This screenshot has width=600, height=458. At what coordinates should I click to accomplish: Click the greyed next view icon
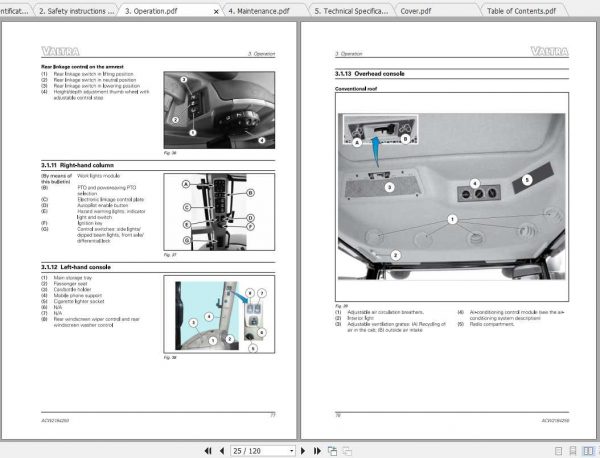[347, 451]
